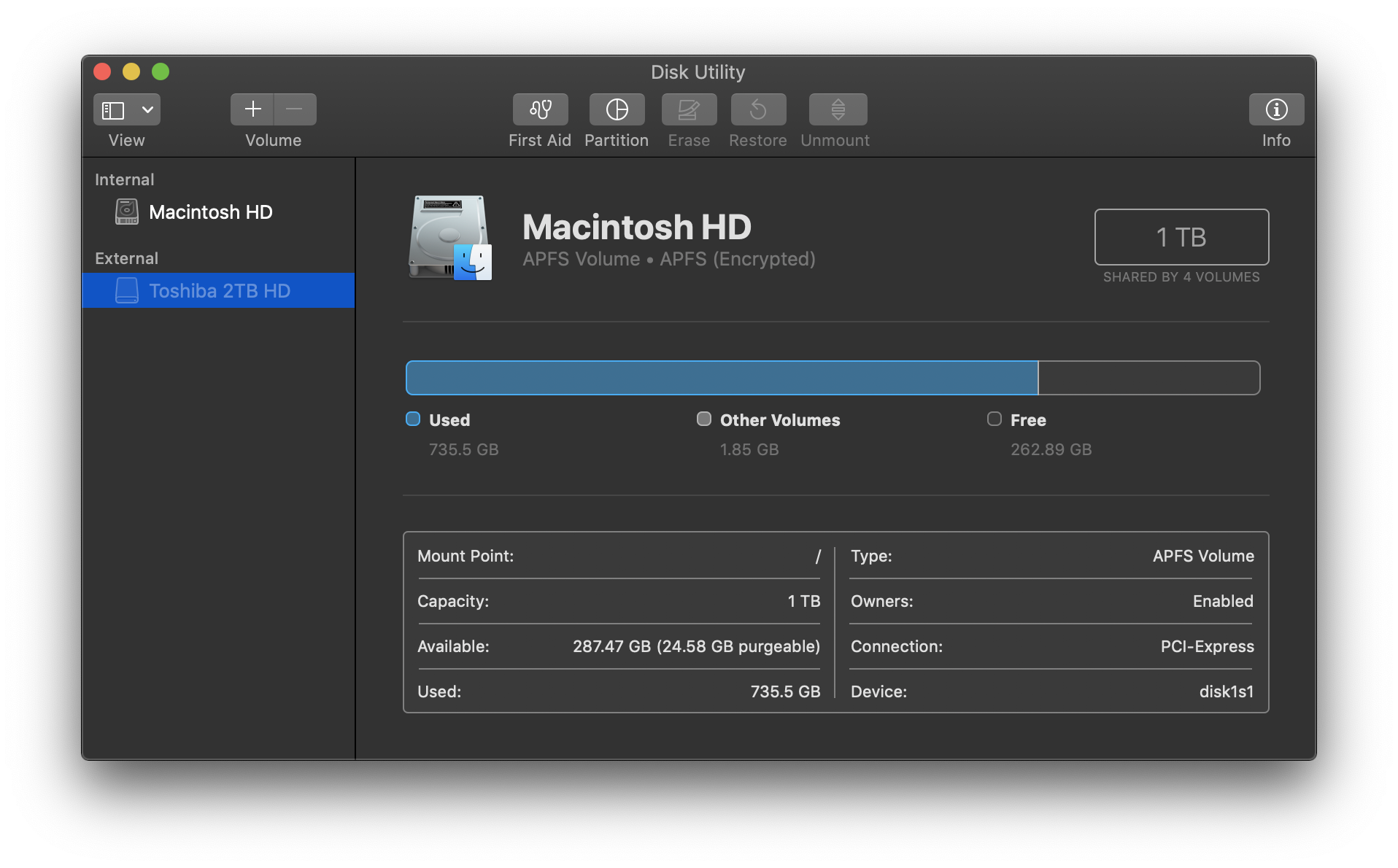Add a volume with the plus button
This screenshot has width=1398, height=868.
(x=252, y=109)
